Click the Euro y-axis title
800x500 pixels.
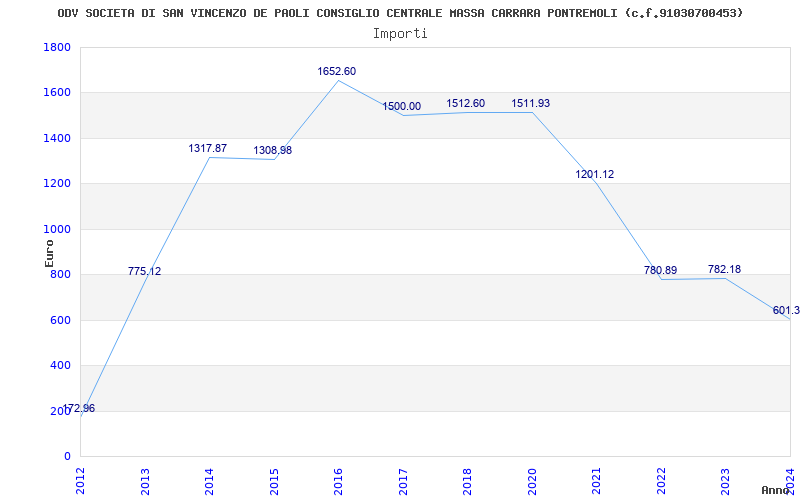[49, 253]
